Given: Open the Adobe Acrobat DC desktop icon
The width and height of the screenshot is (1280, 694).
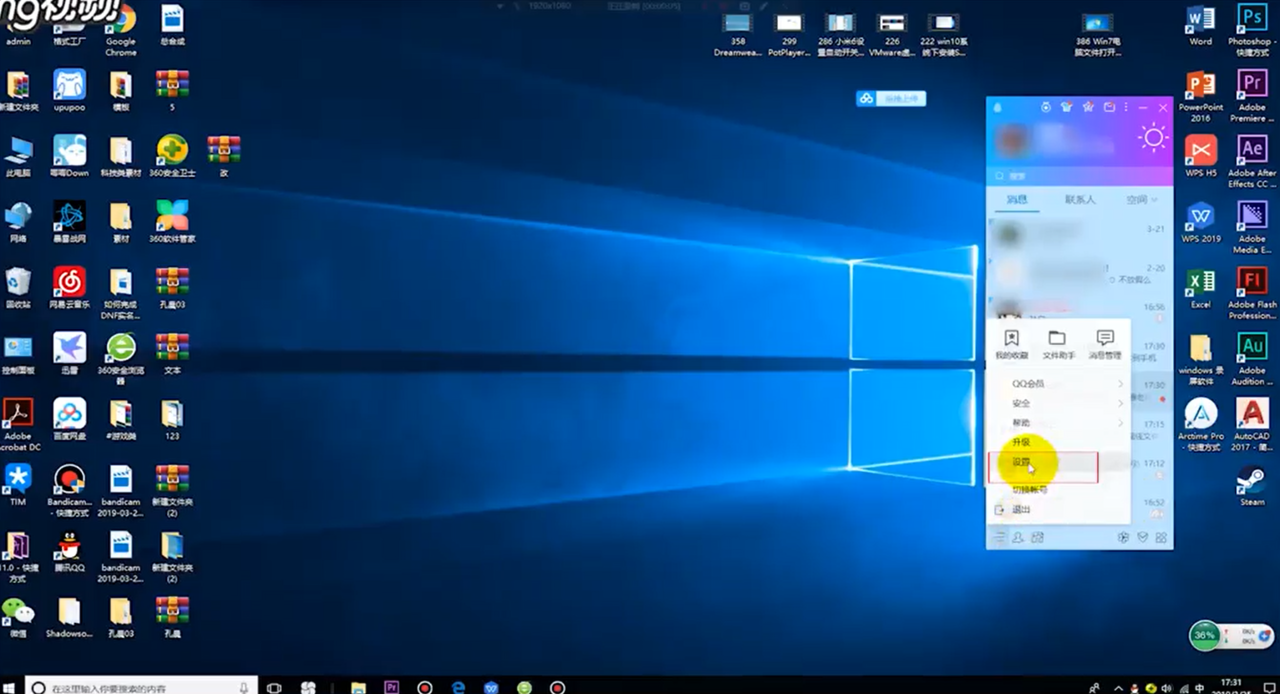Looking at the screenshot, I should click(17, 424).
